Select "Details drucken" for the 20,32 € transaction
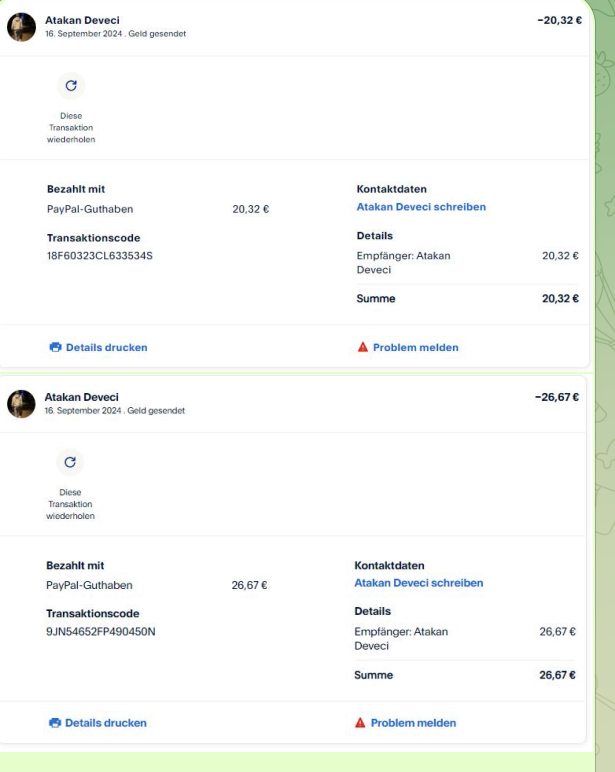The height and width of the screenshot is (772, 615). tap(106, 348)
